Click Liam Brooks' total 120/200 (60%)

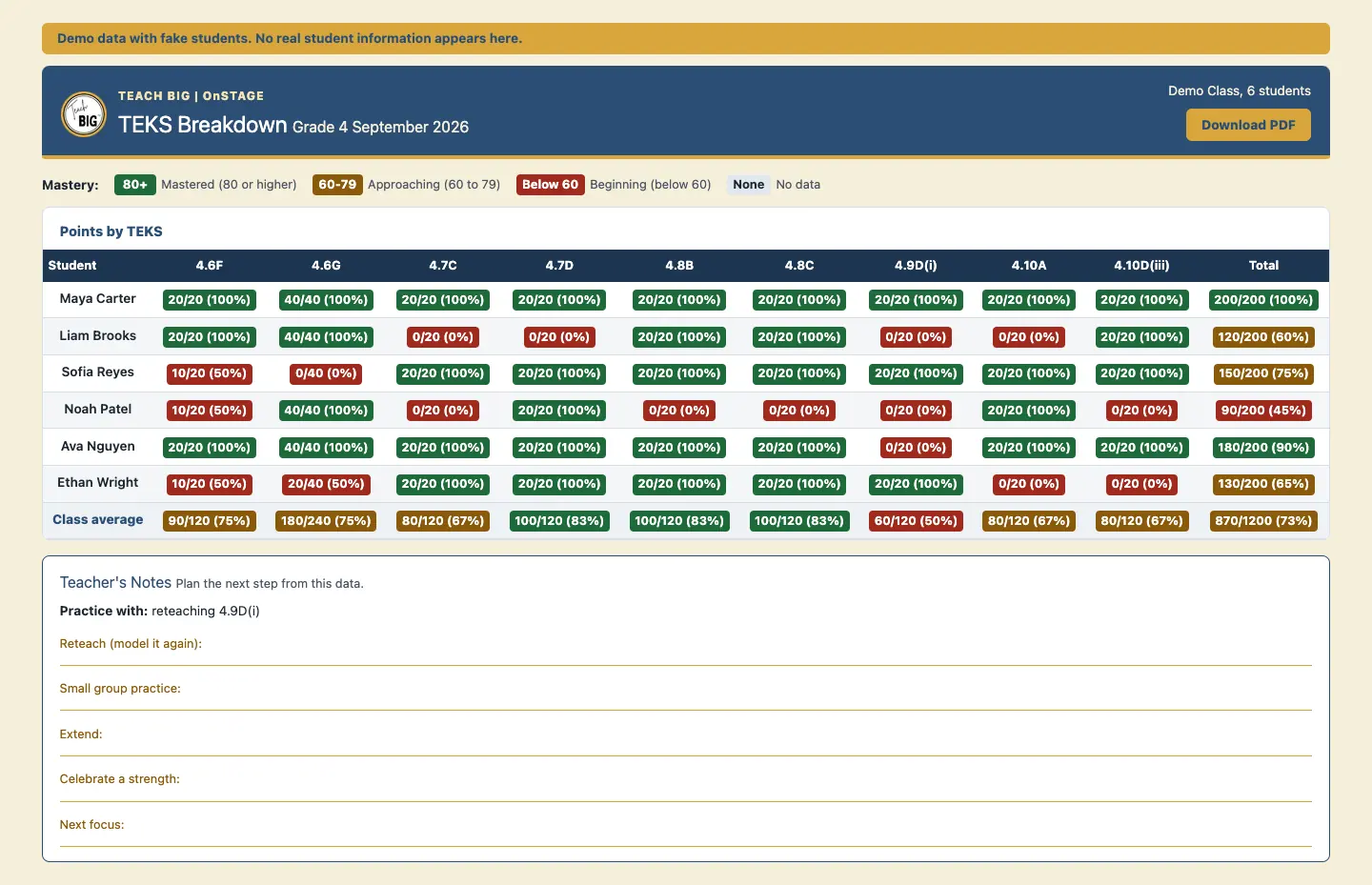1263,337
